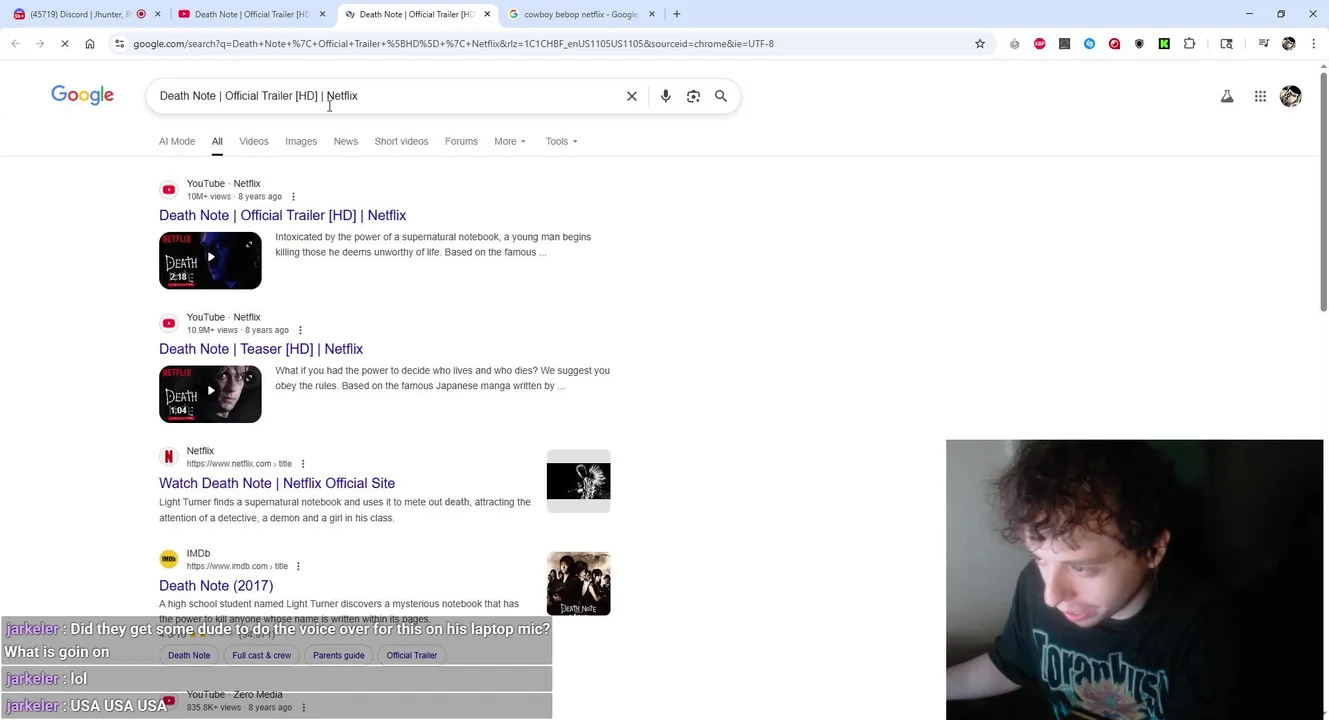1329x720 pixels.
Task: Open the Death Note (2017) IMDb link
Action: tap(216, 586)
